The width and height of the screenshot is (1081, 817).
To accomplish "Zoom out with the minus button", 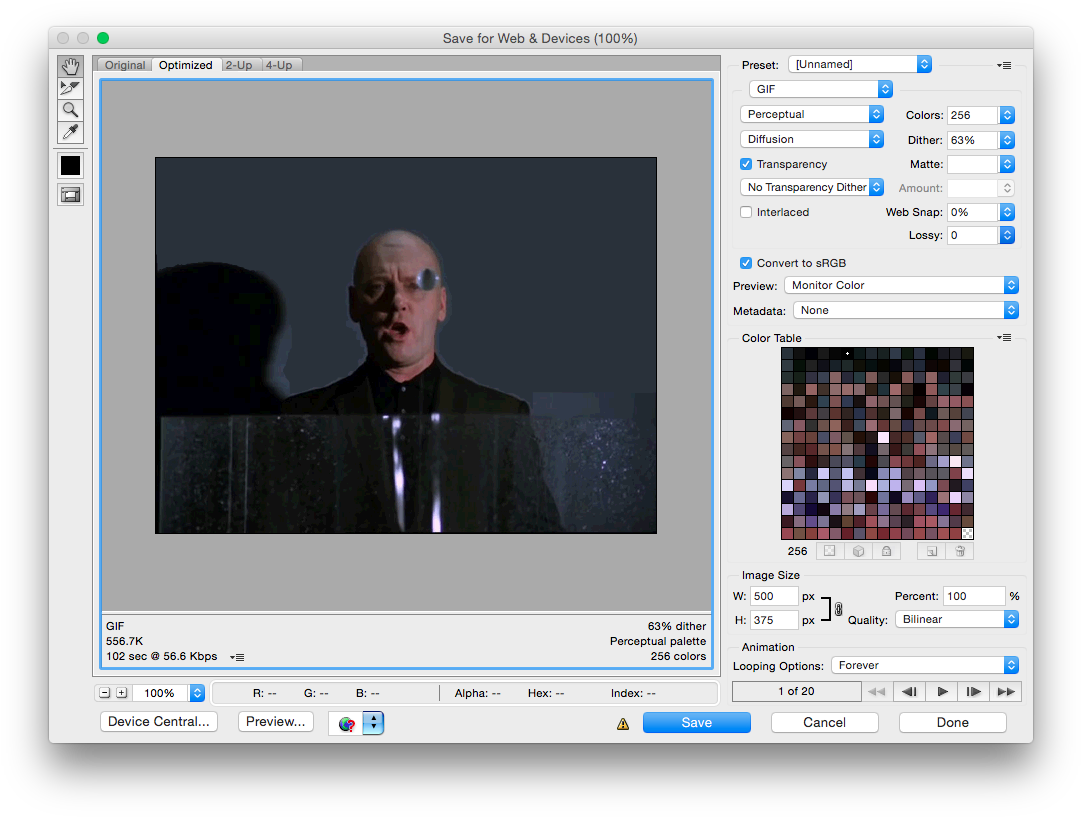I will pyautogui.click(x=105, y=693).
